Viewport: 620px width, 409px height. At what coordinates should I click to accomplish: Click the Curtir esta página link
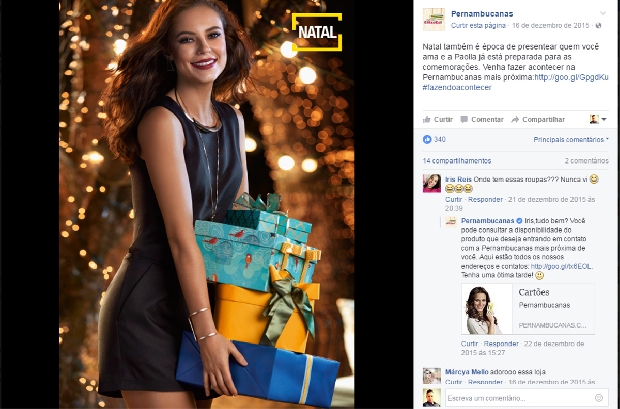[478, 26]
